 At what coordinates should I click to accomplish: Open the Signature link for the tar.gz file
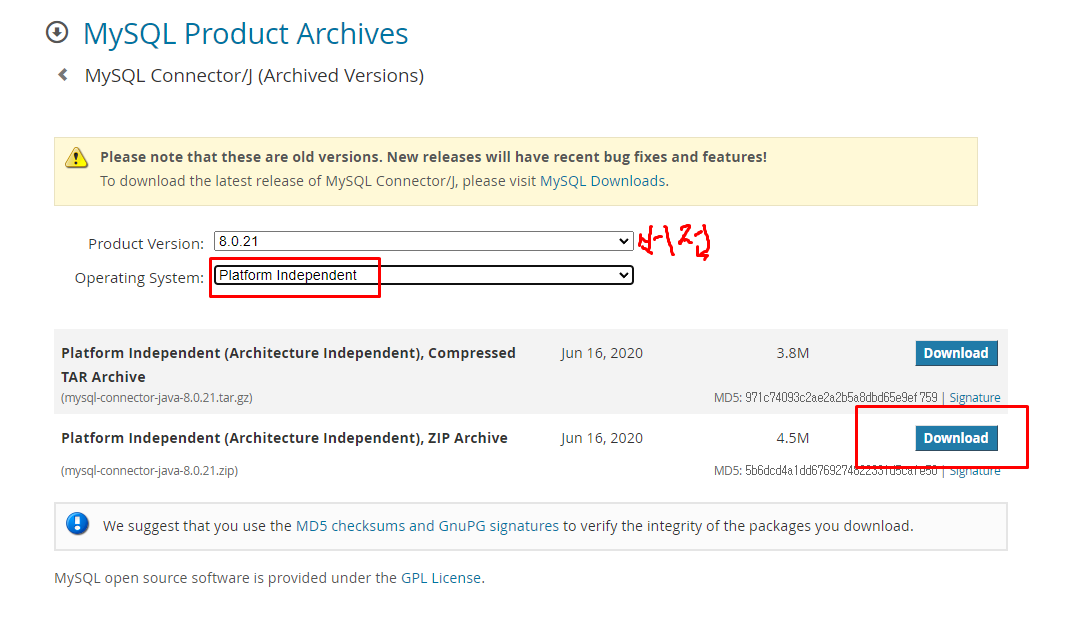click(x=974, y=398)
